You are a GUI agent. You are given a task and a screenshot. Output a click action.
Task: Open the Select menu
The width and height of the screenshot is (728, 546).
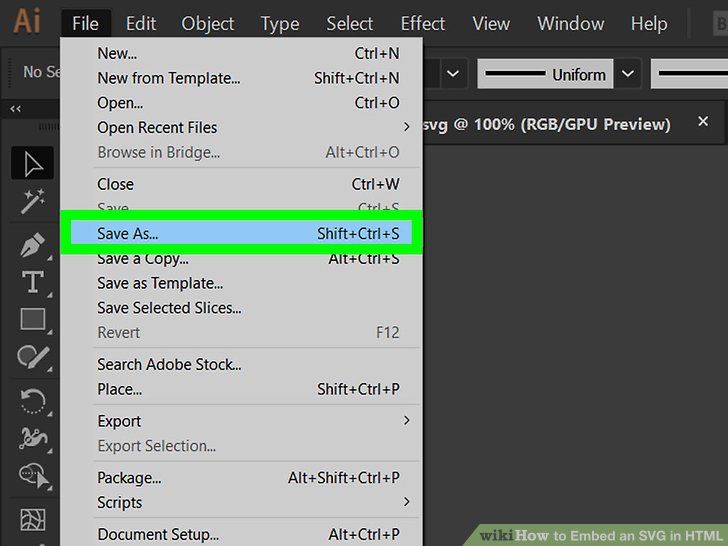click(x=350, y=23)
